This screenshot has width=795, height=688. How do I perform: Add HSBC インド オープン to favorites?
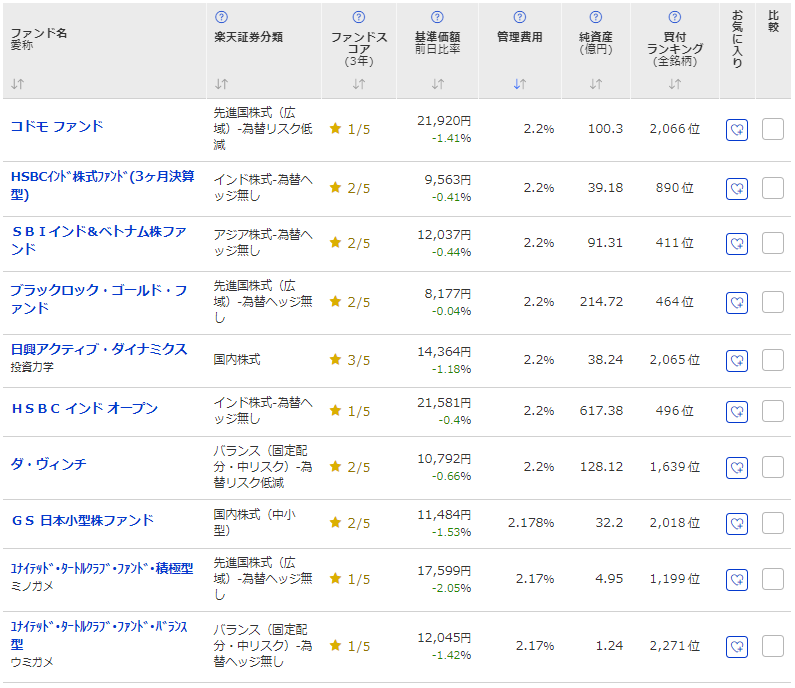pyautogui.click(x=737, y=411)
